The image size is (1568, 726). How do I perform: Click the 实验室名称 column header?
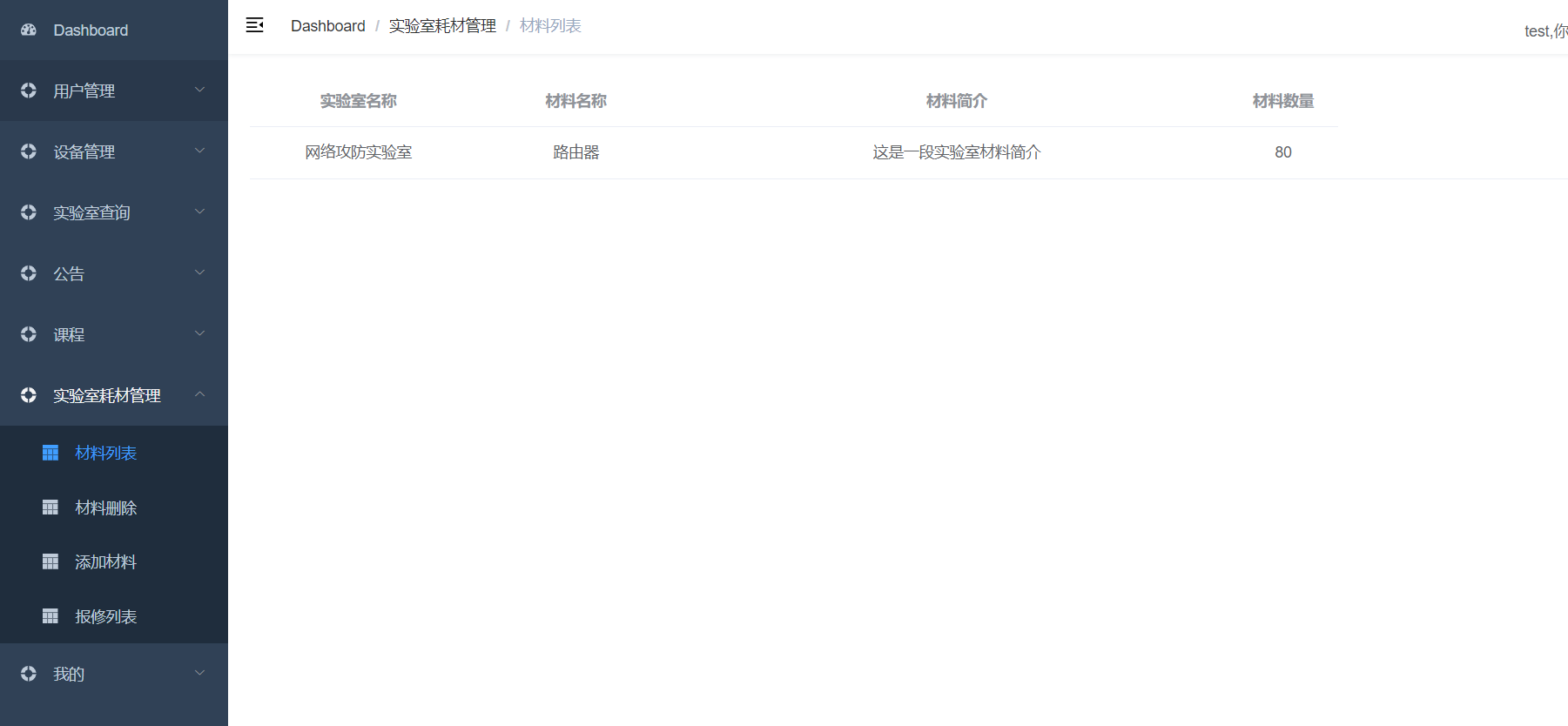(359, 101)
